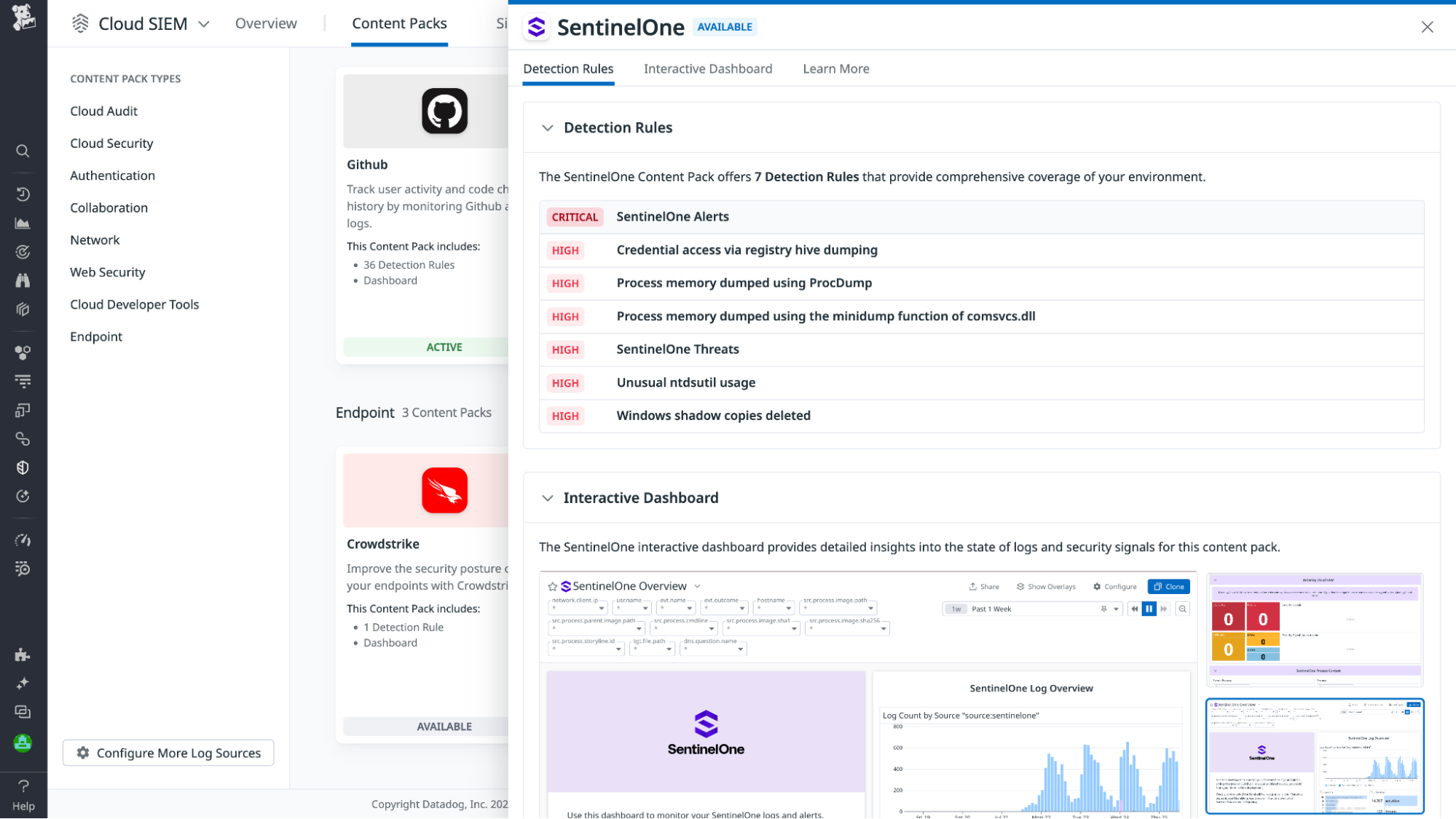Pin the time range selector
Image resolution: width=1456 pixels, height=819 pixels.
(1103, 609)
